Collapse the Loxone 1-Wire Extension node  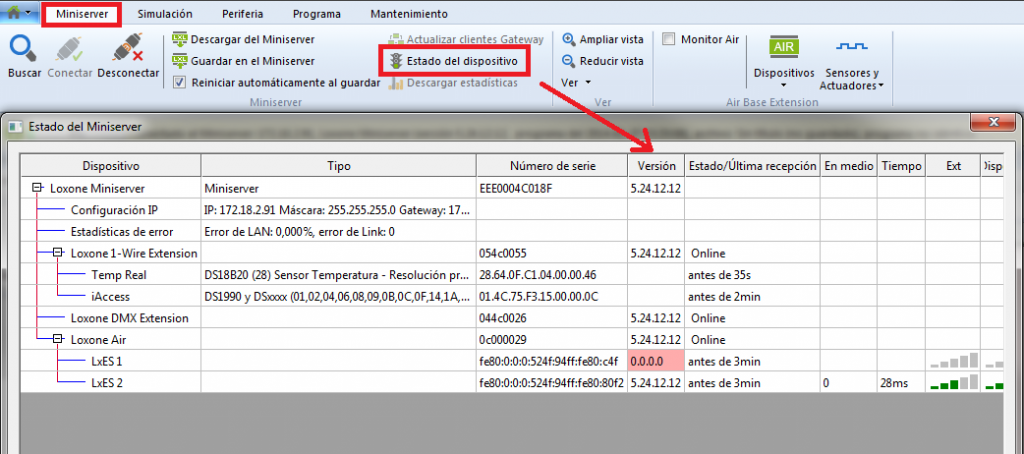pos(57,253)
